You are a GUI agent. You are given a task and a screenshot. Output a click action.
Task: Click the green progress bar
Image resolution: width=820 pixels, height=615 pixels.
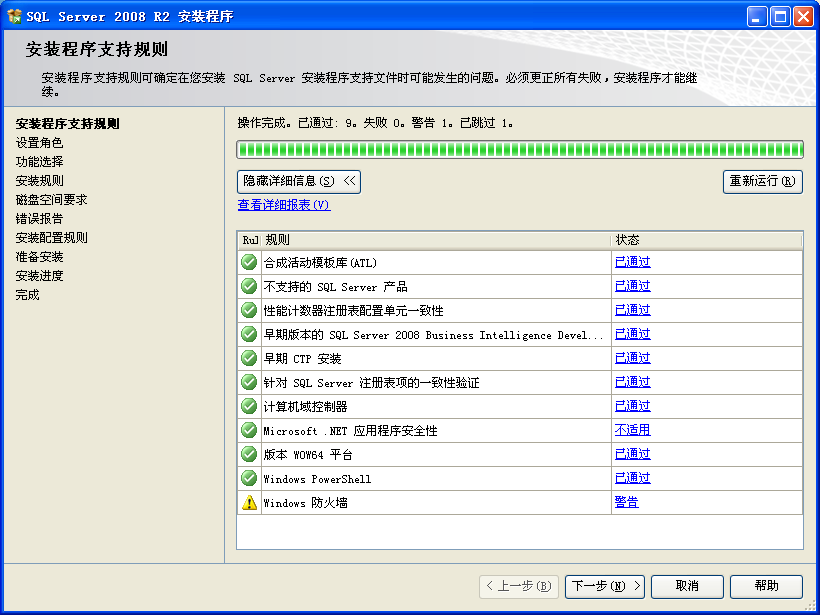518,148
